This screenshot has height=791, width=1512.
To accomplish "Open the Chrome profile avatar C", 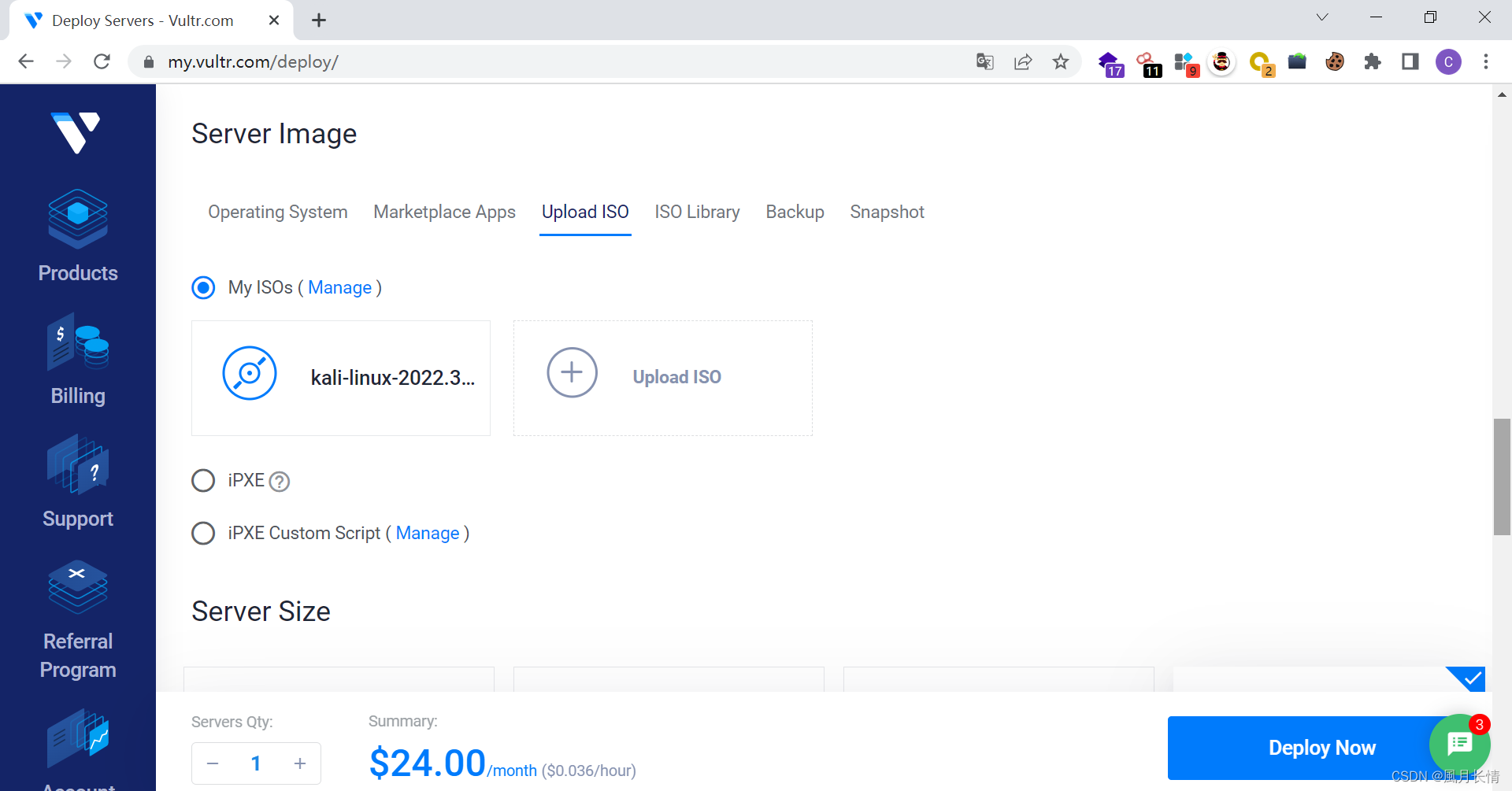I will pyautogui.click(x=1448, y=61).
